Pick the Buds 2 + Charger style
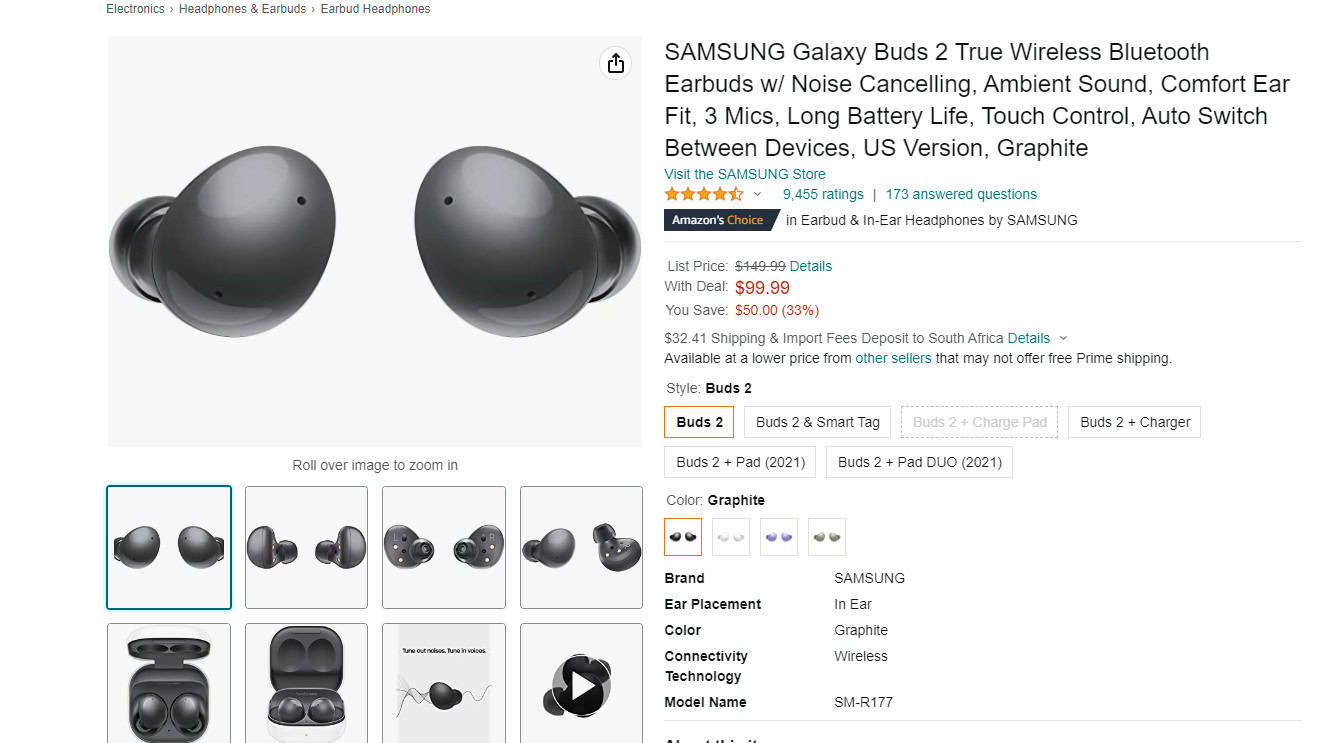The width and height of the screenshot is (1321, 743). 1134,422
